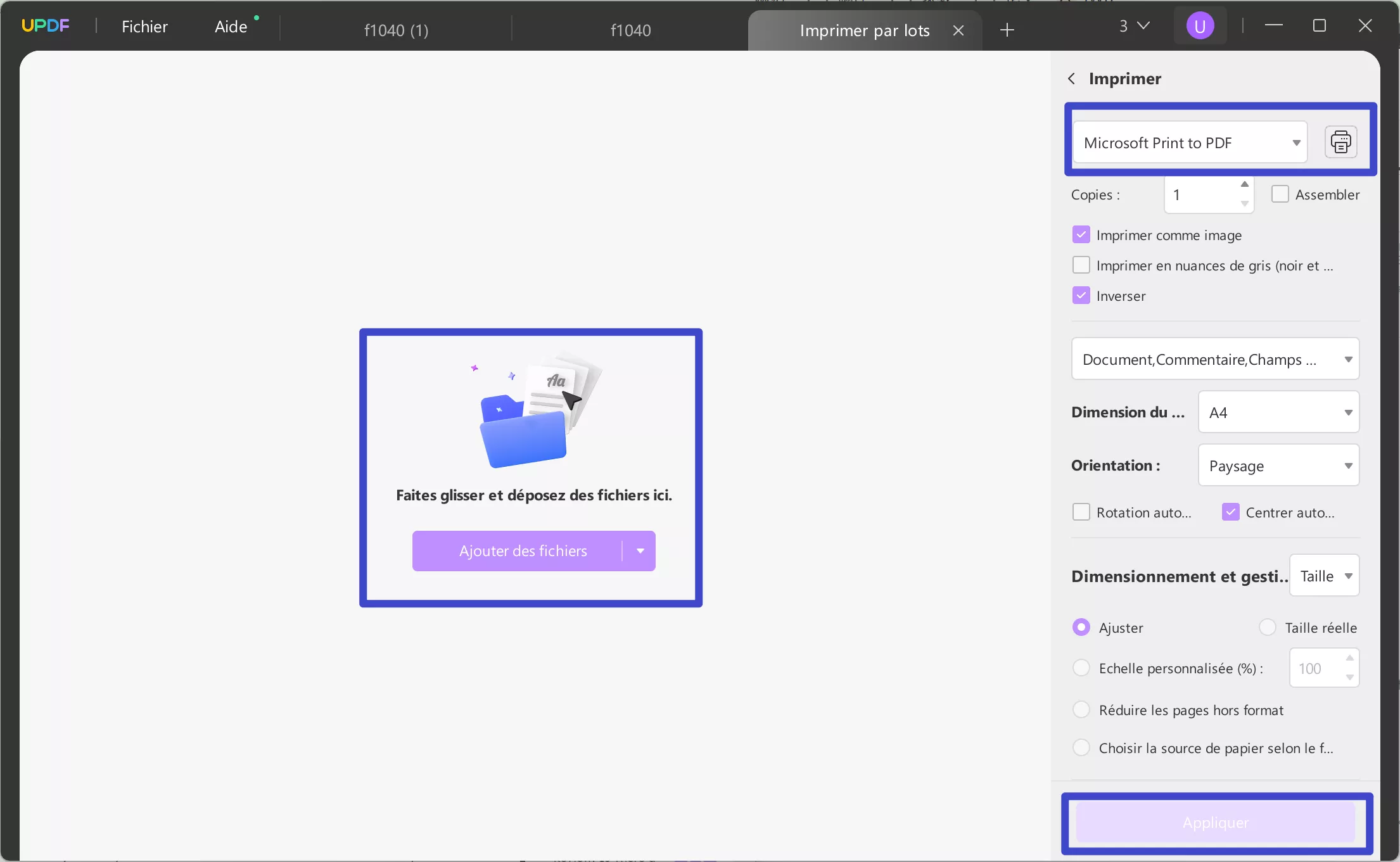
Task: Open the Fichier menu
Action: point(144,26)
